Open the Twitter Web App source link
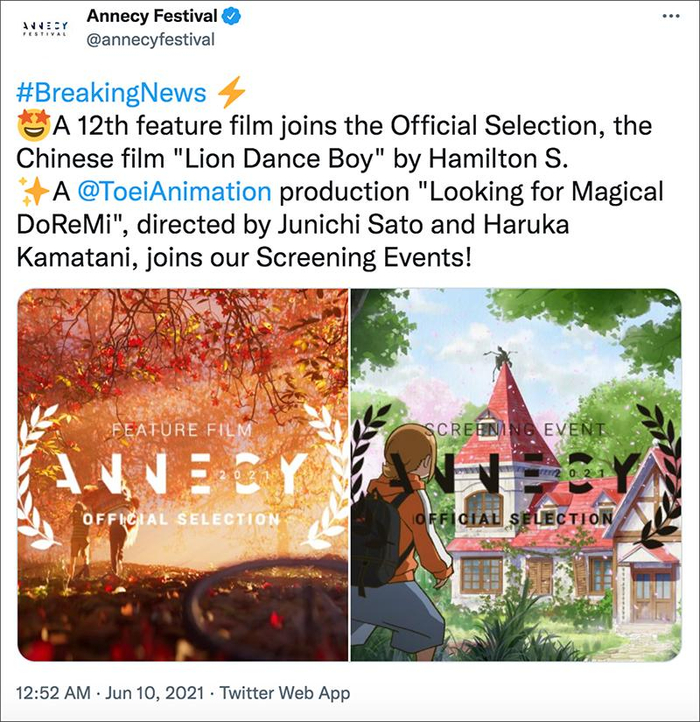700x722 pixels. (285, 693)
